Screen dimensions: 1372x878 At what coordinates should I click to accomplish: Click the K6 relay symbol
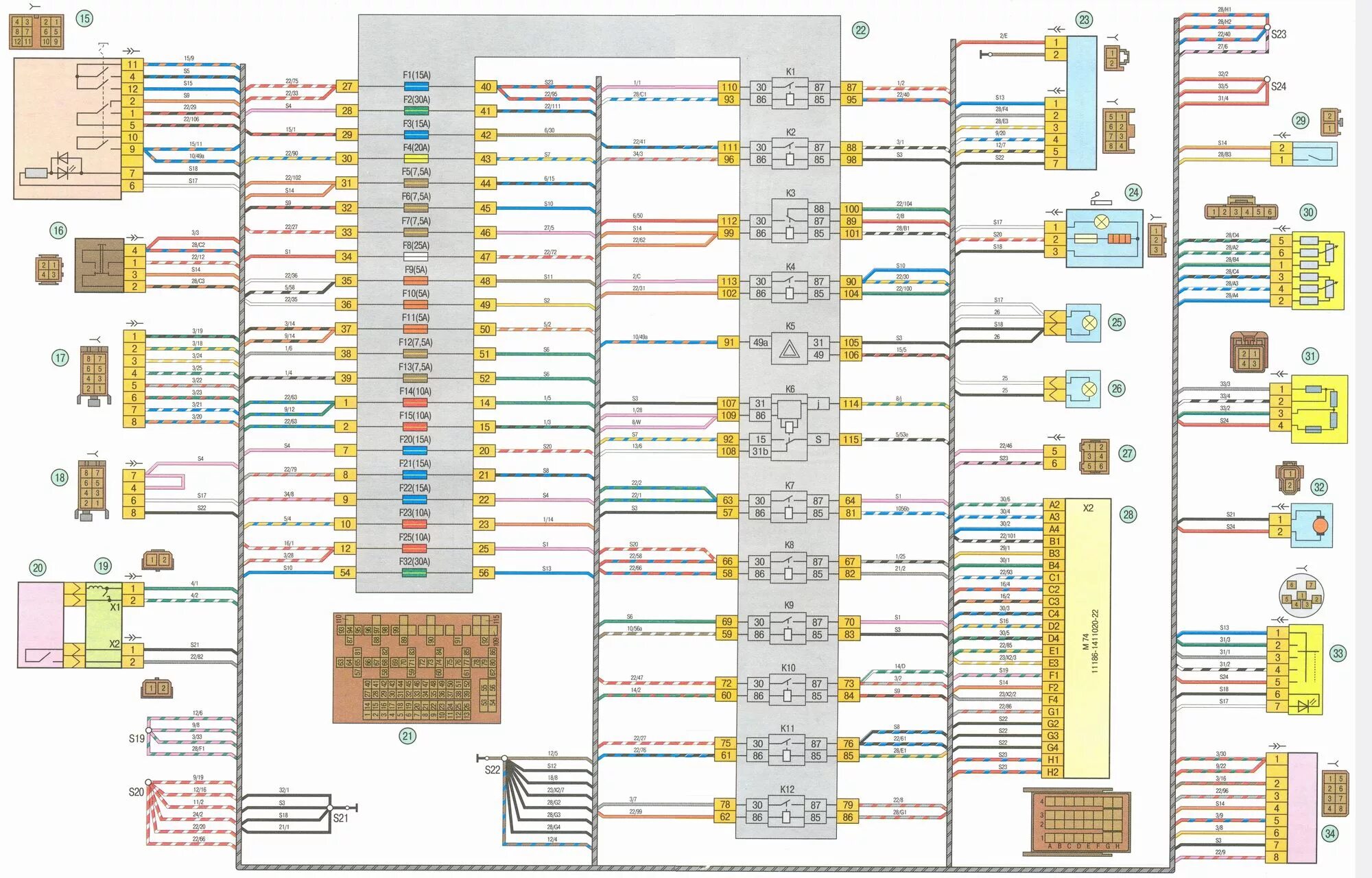(x=789, y=421)
